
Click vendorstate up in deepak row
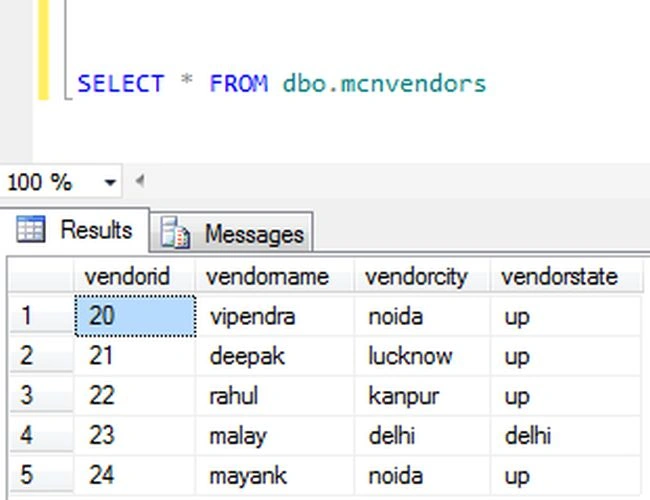tap(566, 355)
